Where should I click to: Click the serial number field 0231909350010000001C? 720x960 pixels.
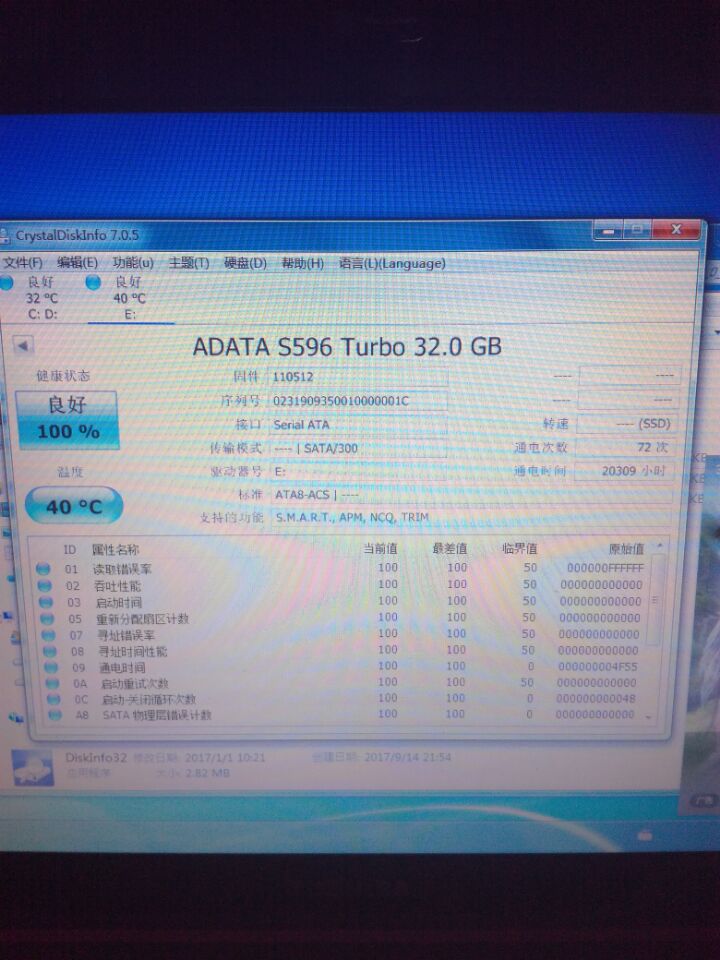(358, 400)
